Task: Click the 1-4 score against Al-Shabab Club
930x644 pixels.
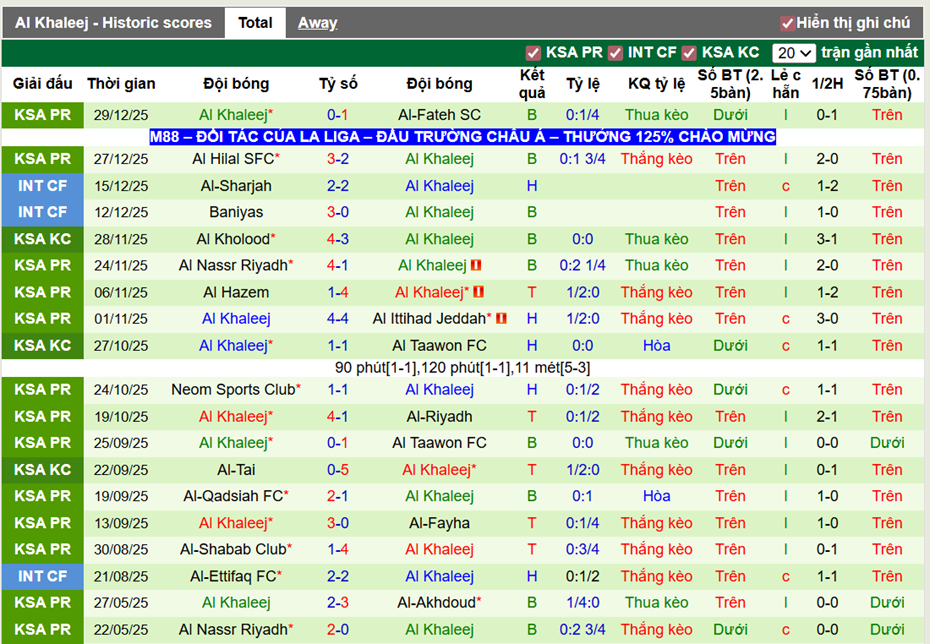Action: (x=337, y=549)
